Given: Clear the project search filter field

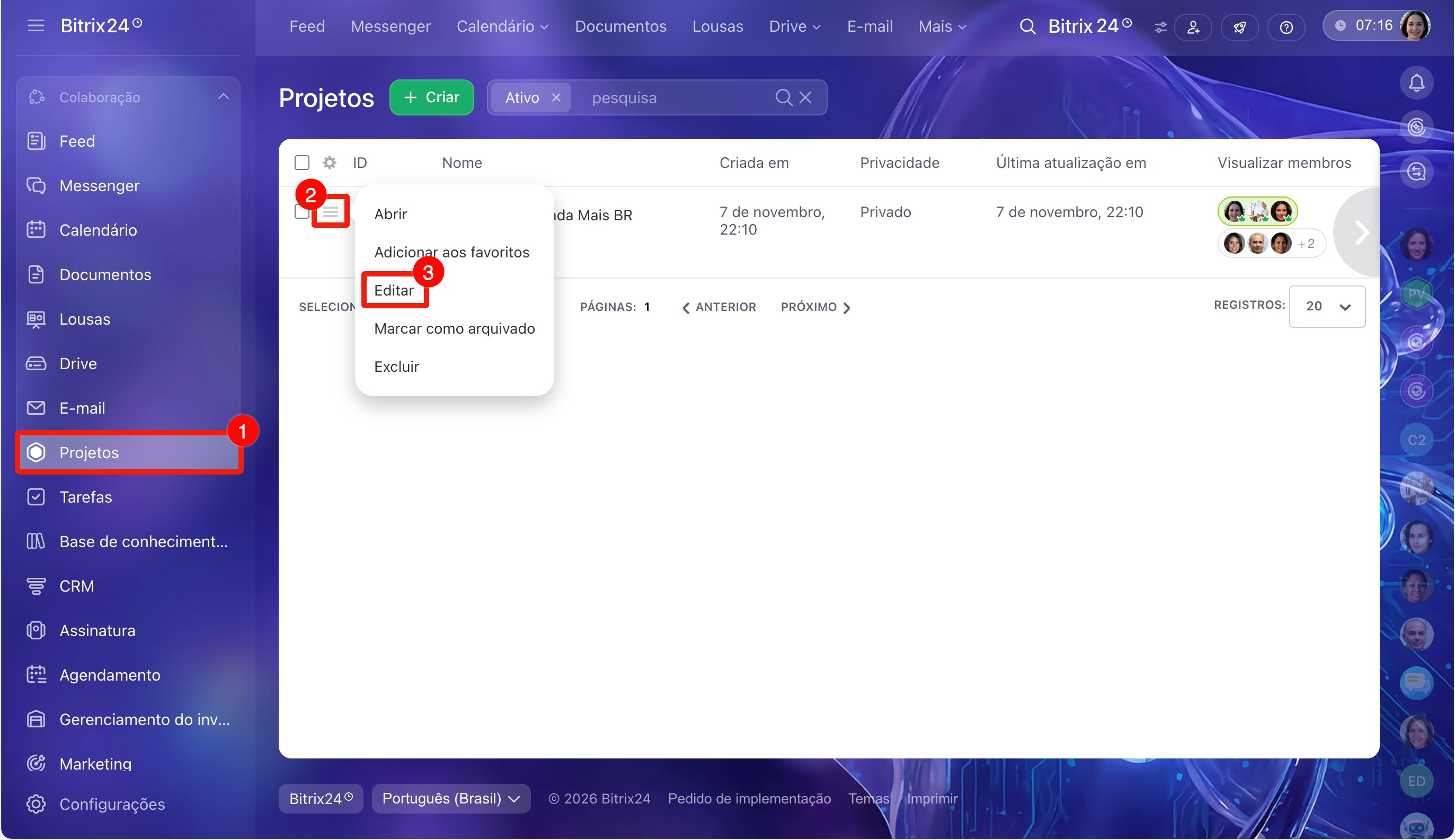Looking at the screenshot, I should click(x=805, y=97).
